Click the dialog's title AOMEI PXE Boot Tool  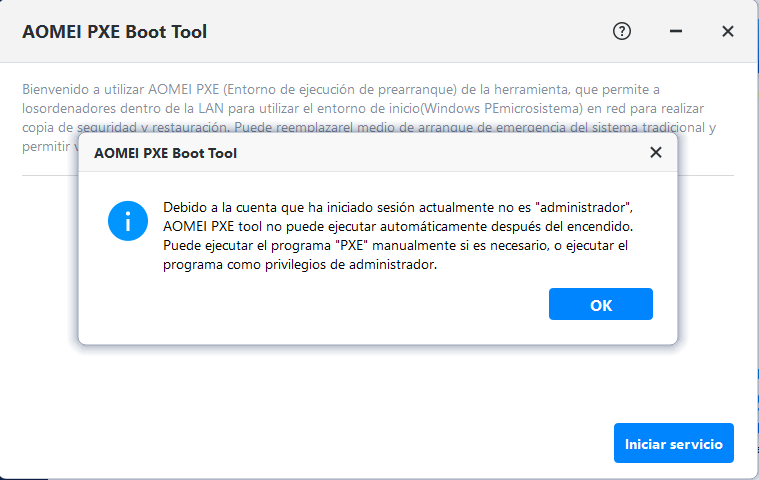coord(165,154)
